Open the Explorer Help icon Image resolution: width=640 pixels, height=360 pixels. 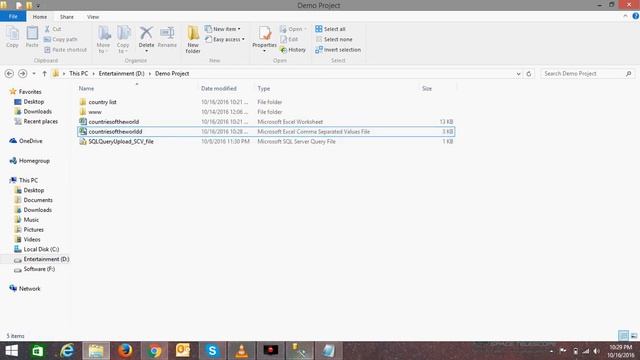(636, 16)
